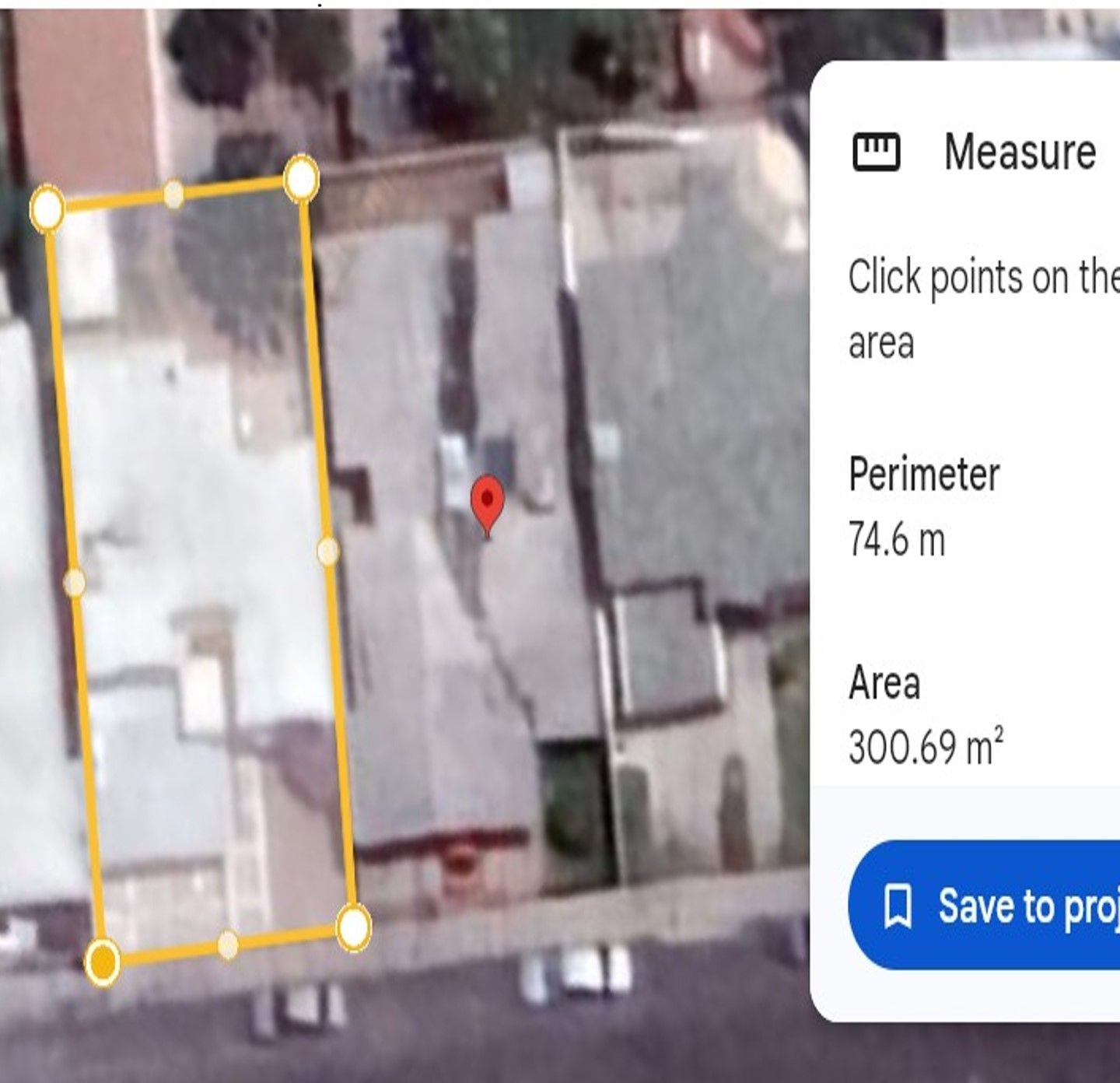Click the Perimeter label
This screenshot has height=1083, width=1120.
pos(924,474)
